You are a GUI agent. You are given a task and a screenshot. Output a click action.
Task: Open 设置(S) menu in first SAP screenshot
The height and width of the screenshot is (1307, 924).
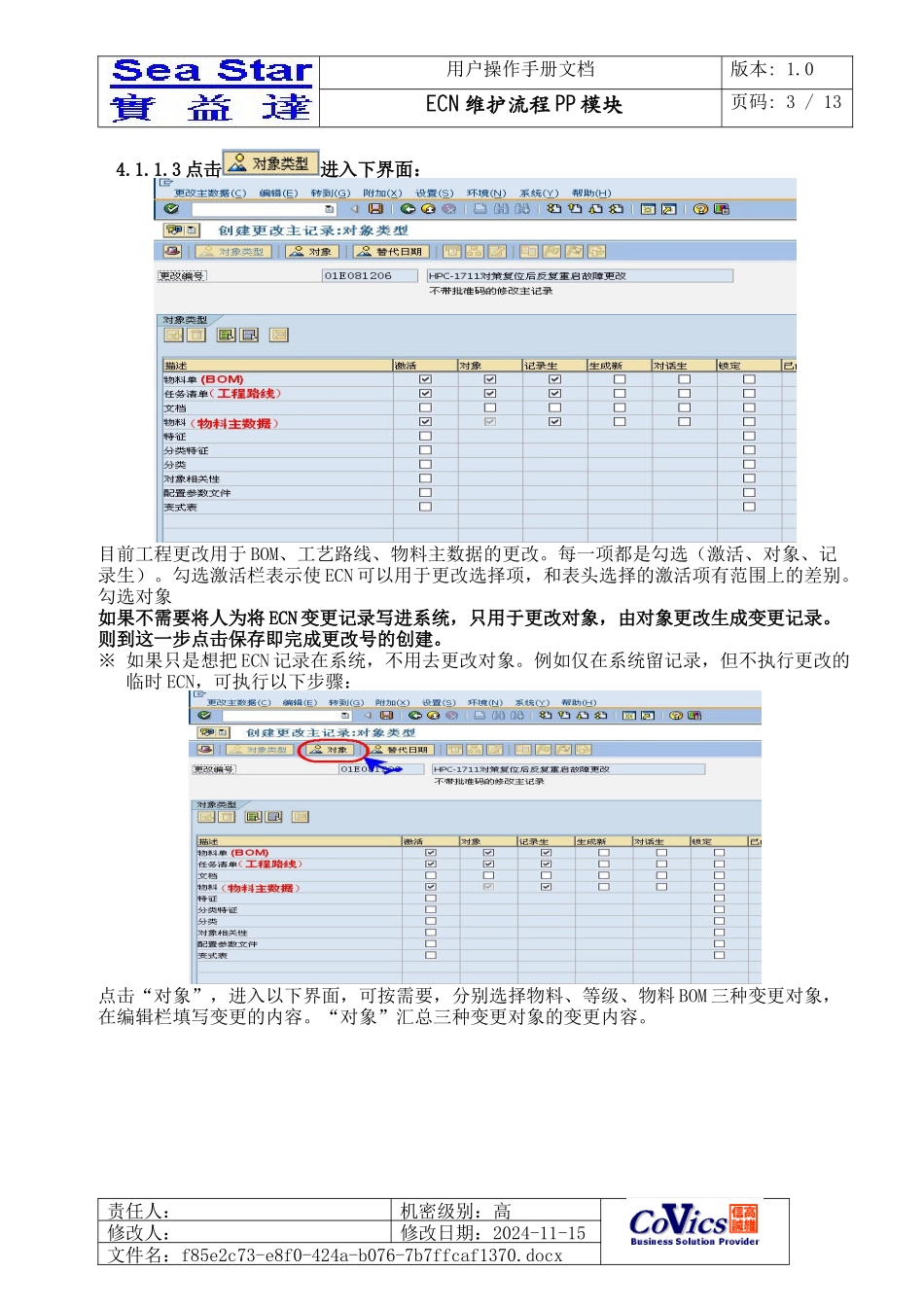click(x=435, y=194)
